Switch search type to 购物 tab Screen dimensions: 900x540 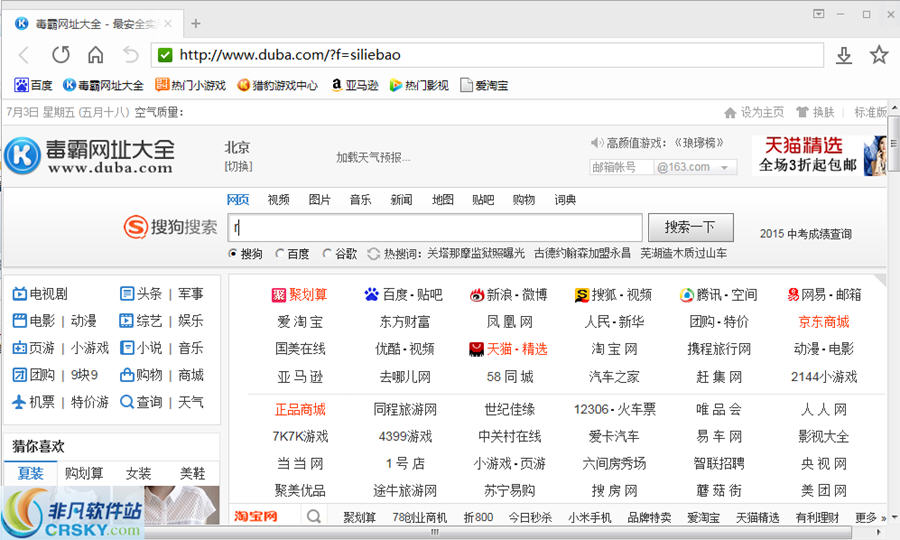click(523, 200)
